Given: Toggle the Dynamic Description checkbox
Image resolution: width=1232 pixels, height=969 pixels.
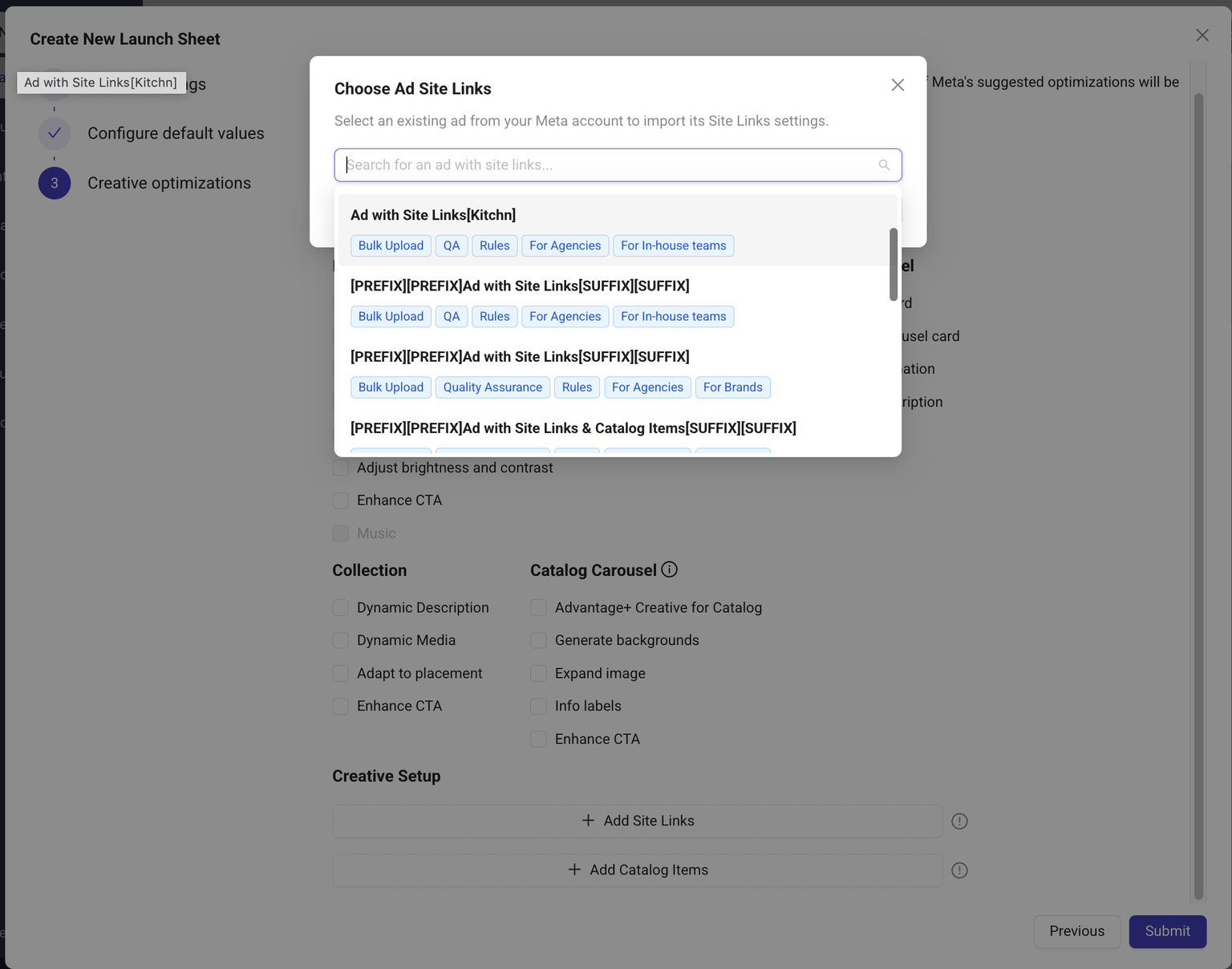Looking at the screenshot, I should [341, 608].
